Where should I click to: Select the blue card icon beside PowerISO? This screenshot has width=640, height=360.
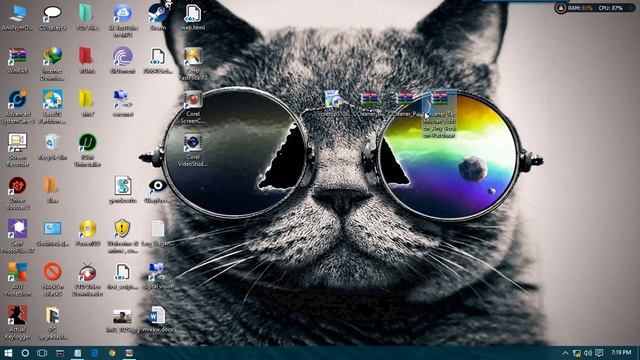pos(52,231)
